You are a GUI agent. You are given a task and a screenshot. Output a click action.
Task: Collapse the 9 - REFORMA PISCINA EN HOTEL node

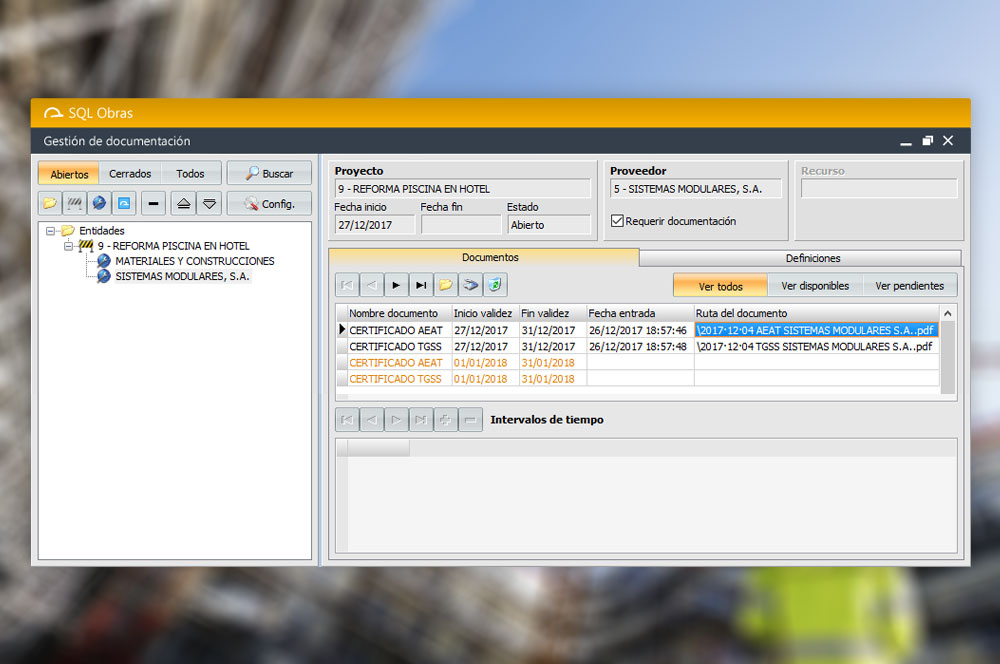69,246
